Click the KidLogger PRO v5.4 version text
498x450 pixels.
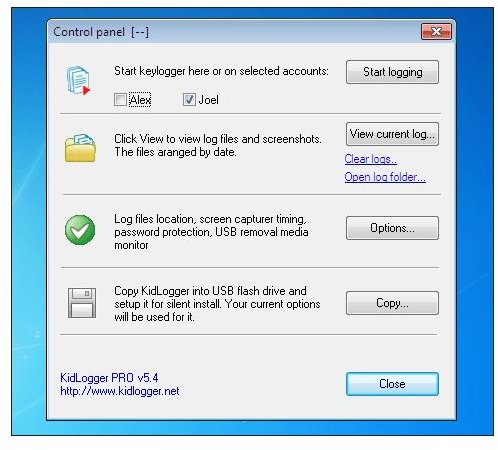coord(109,378)
